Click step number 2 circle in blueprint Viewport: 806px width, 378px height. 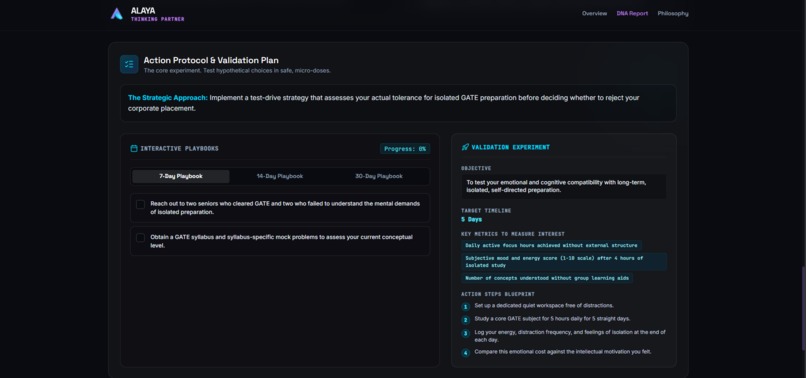tap(466, 320)
